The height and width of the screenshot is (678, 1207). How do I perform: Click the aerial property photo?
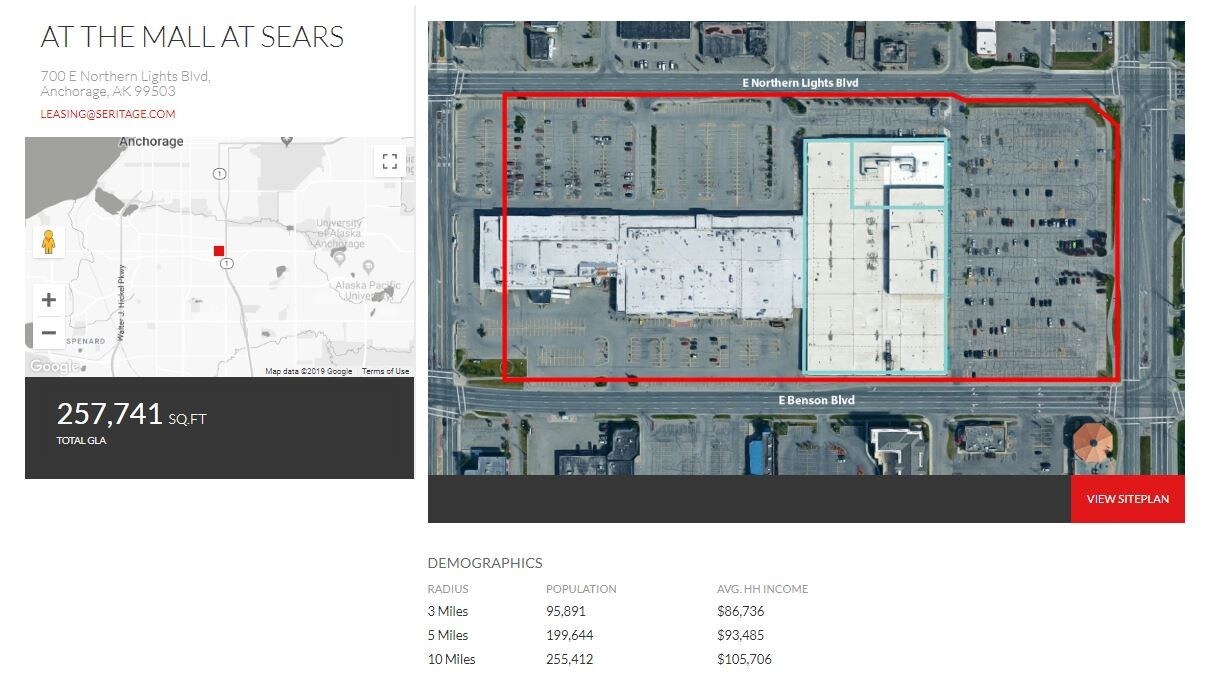[806, 248]
